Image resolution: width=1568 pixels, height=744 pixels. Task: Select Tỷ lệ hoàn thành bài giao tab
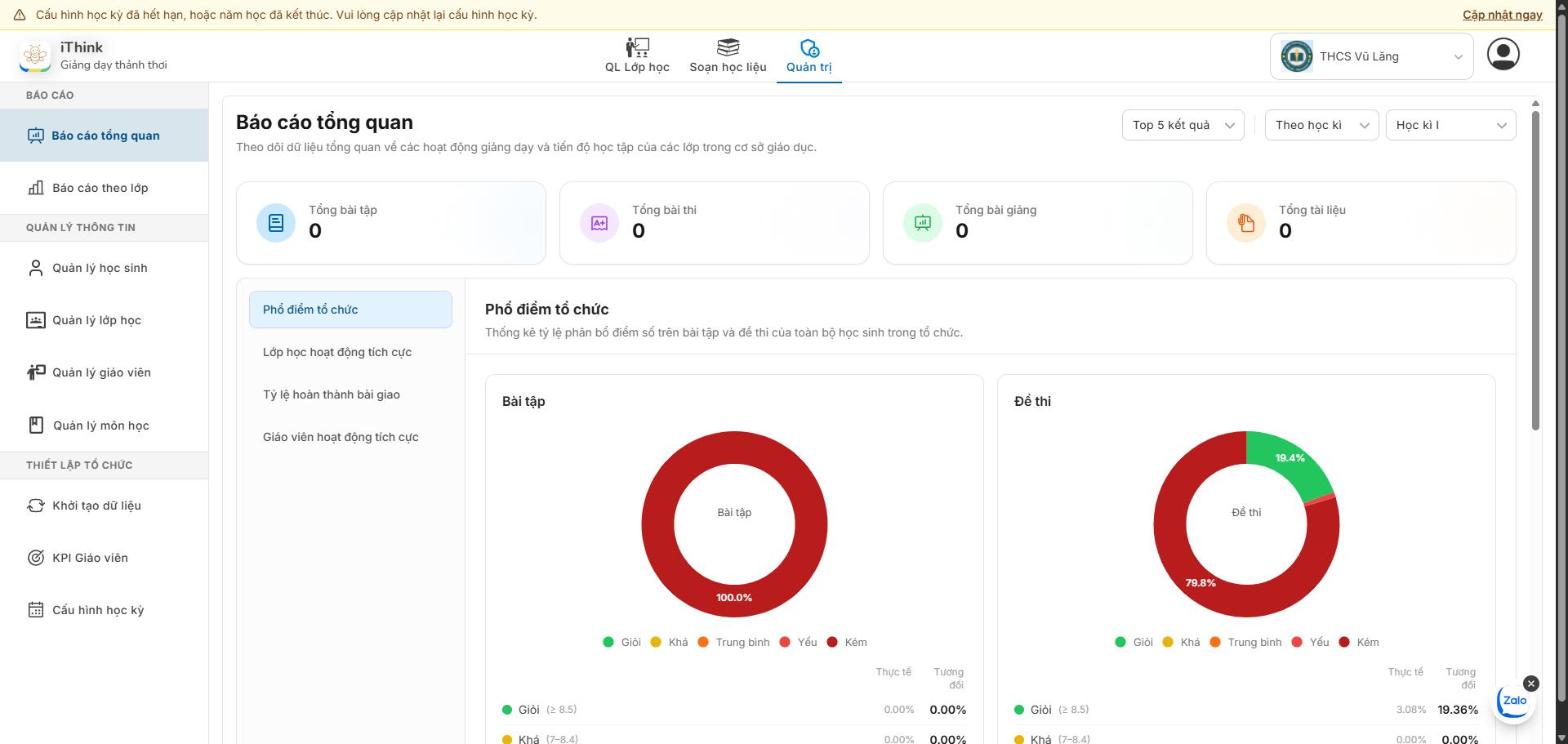tap(351, 395)
